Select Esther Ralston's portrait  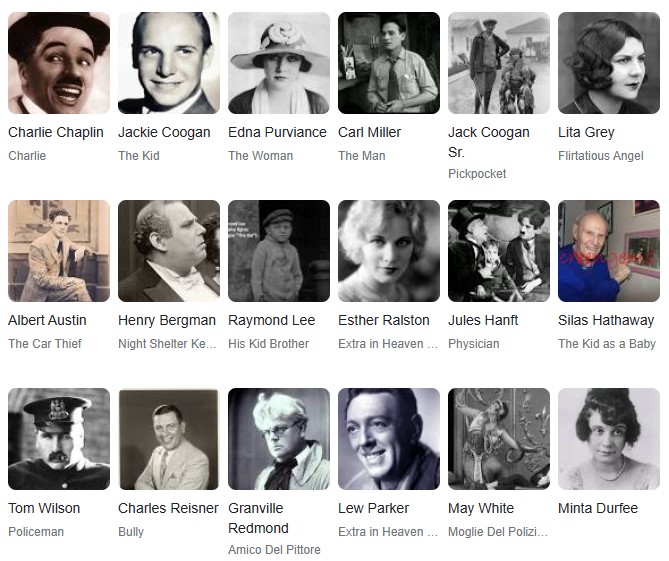click(389, 251)
